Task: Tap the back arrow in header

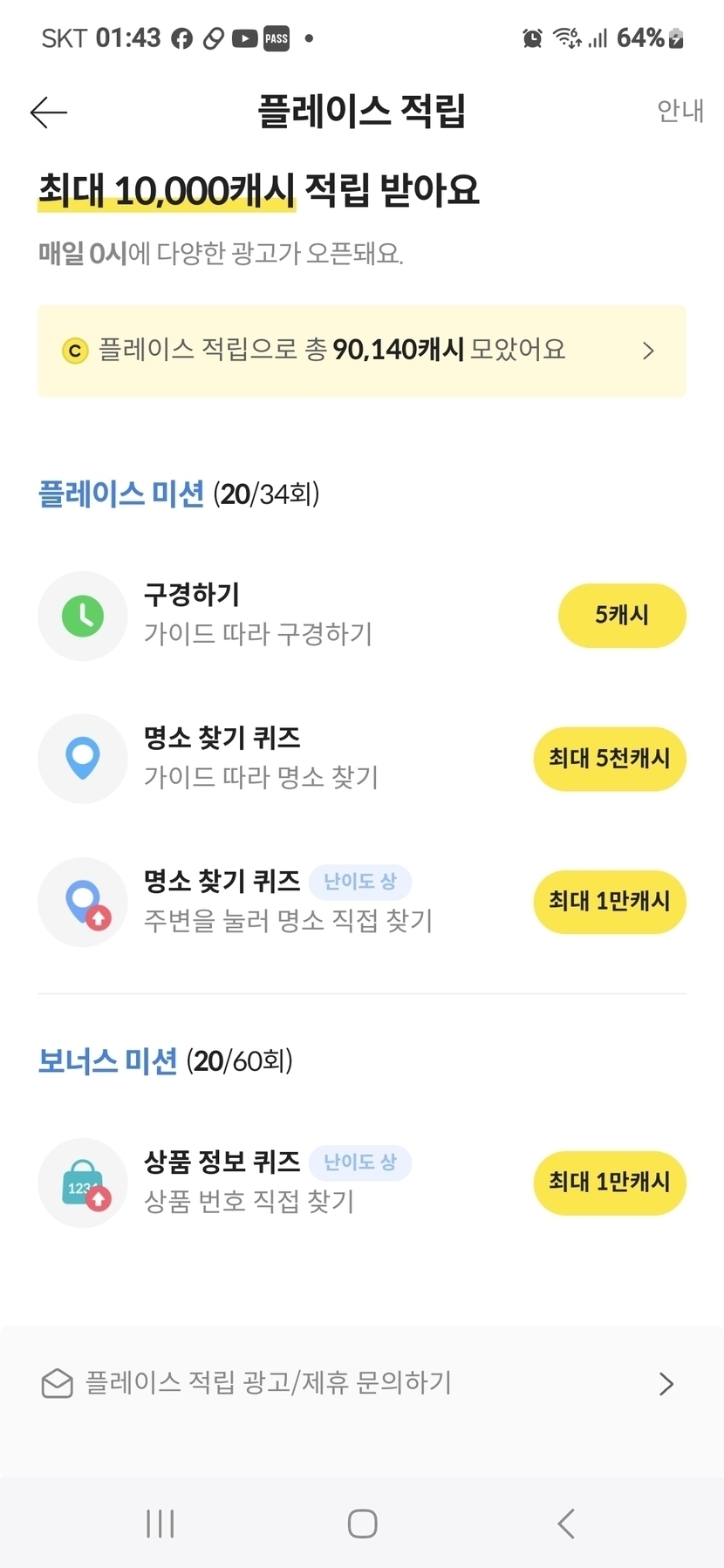Action: click(49, 112)
